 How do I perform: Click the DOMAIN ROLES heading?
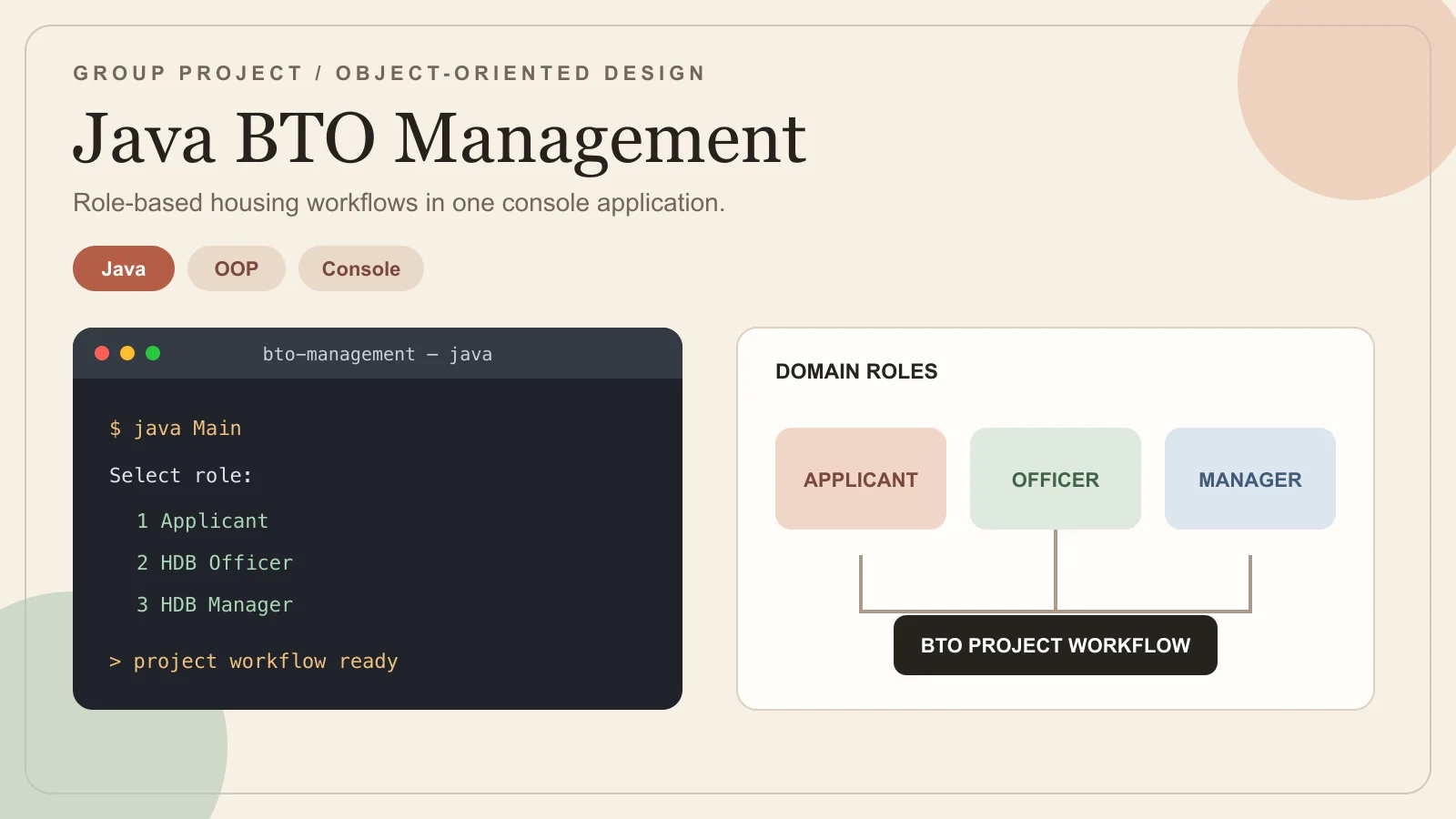coord(856,371)
